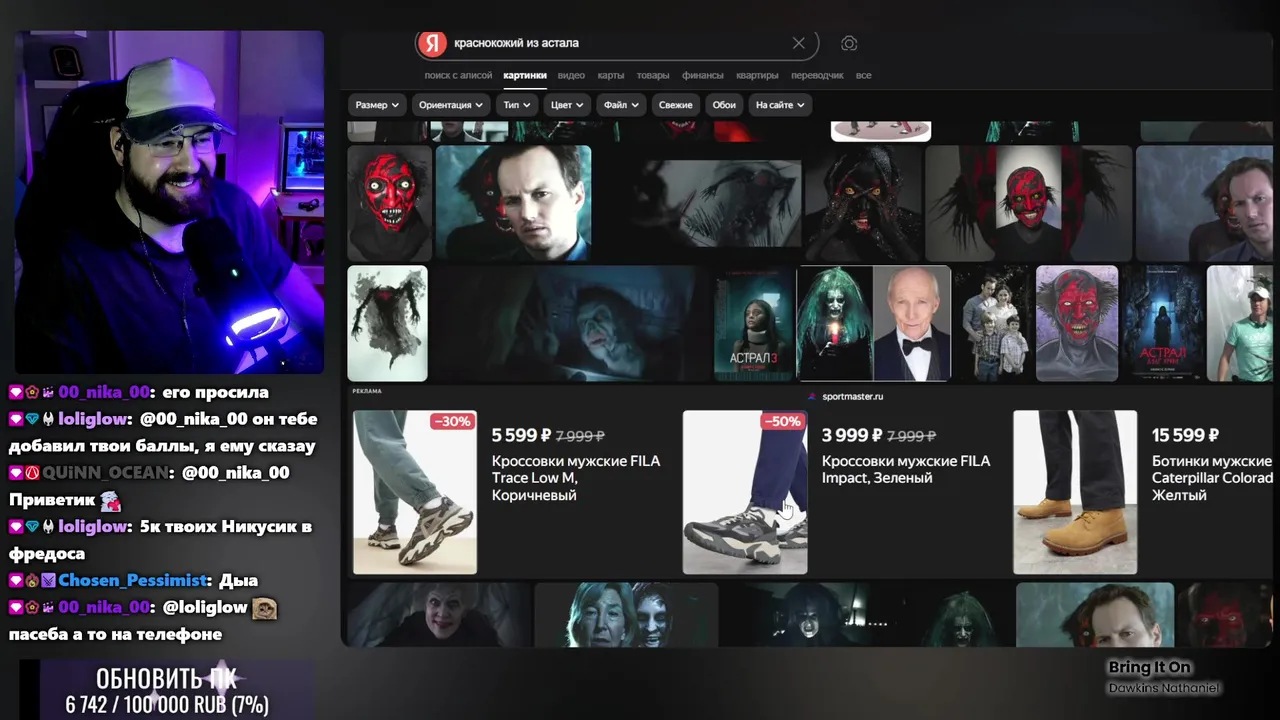This screenshot has height=720, width=1280.
Task: Expand the 'Размер' filter dropdown
Action: pyautogui.click(x=377, y=105)
